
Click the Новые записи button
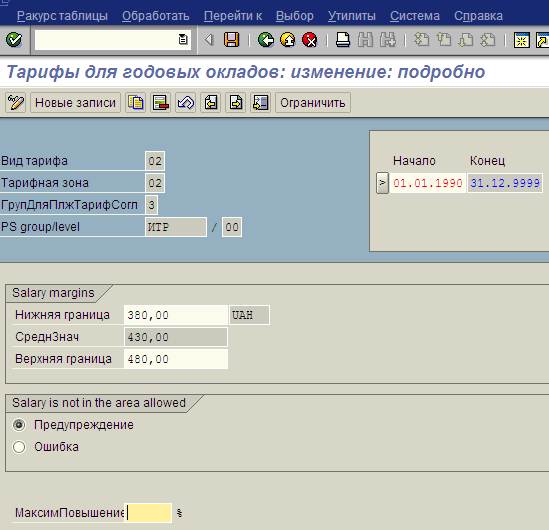75,103
